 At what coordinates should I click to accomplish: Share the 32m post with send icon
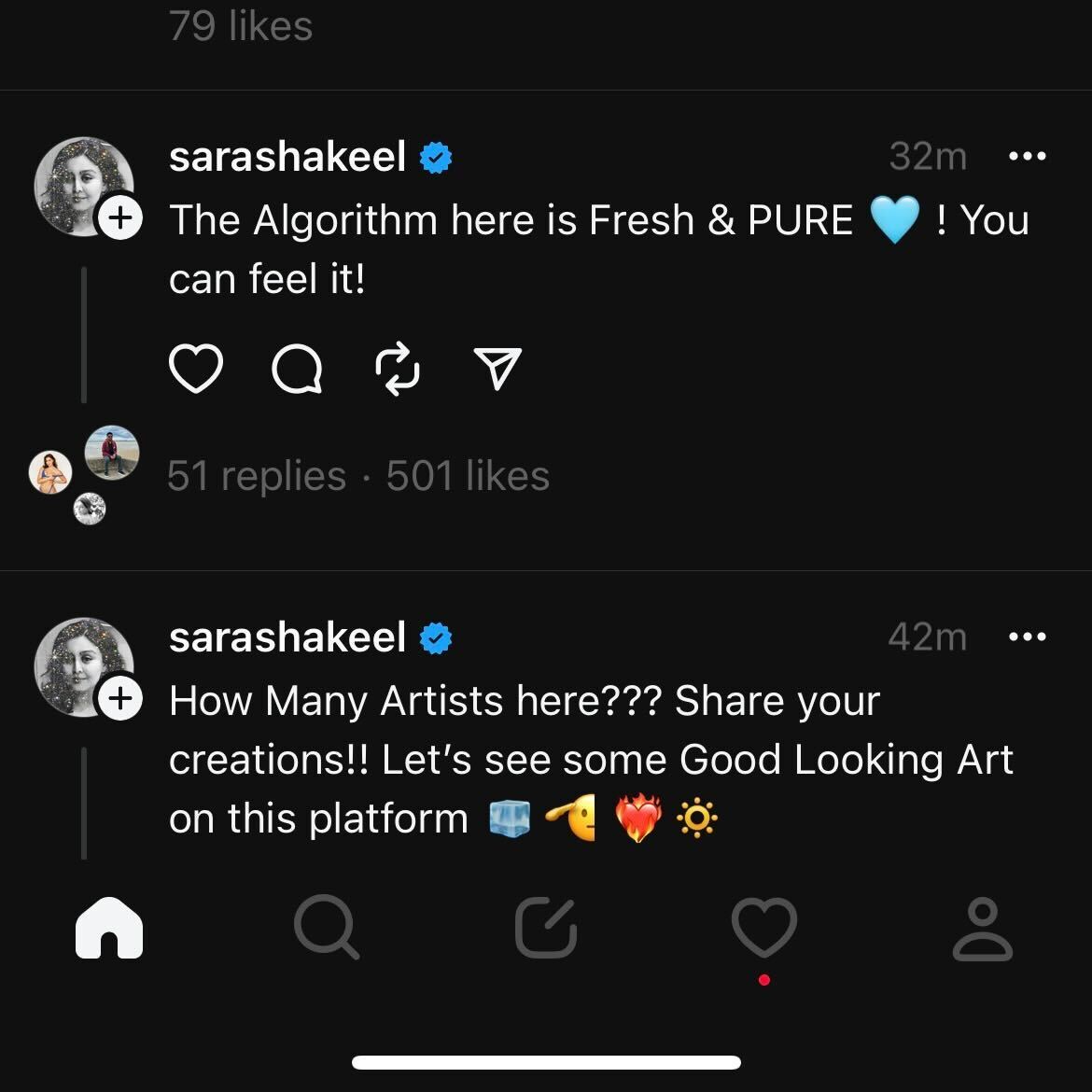[497, 368]
